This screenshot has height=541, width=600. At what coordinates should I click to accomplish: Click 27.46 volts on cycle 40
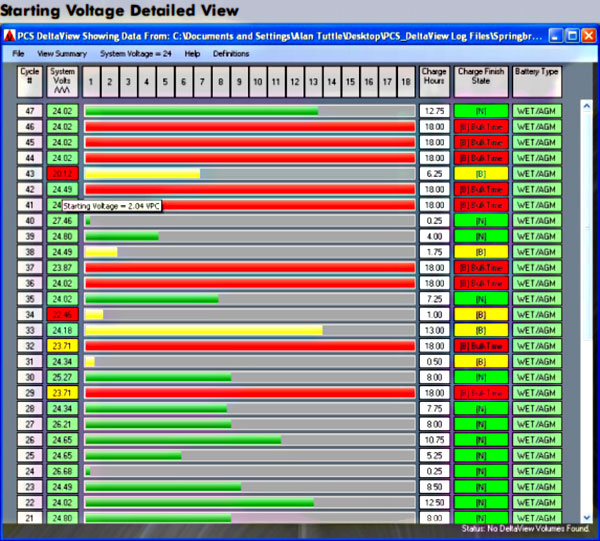pyautogui.click(x=62, y=221)
